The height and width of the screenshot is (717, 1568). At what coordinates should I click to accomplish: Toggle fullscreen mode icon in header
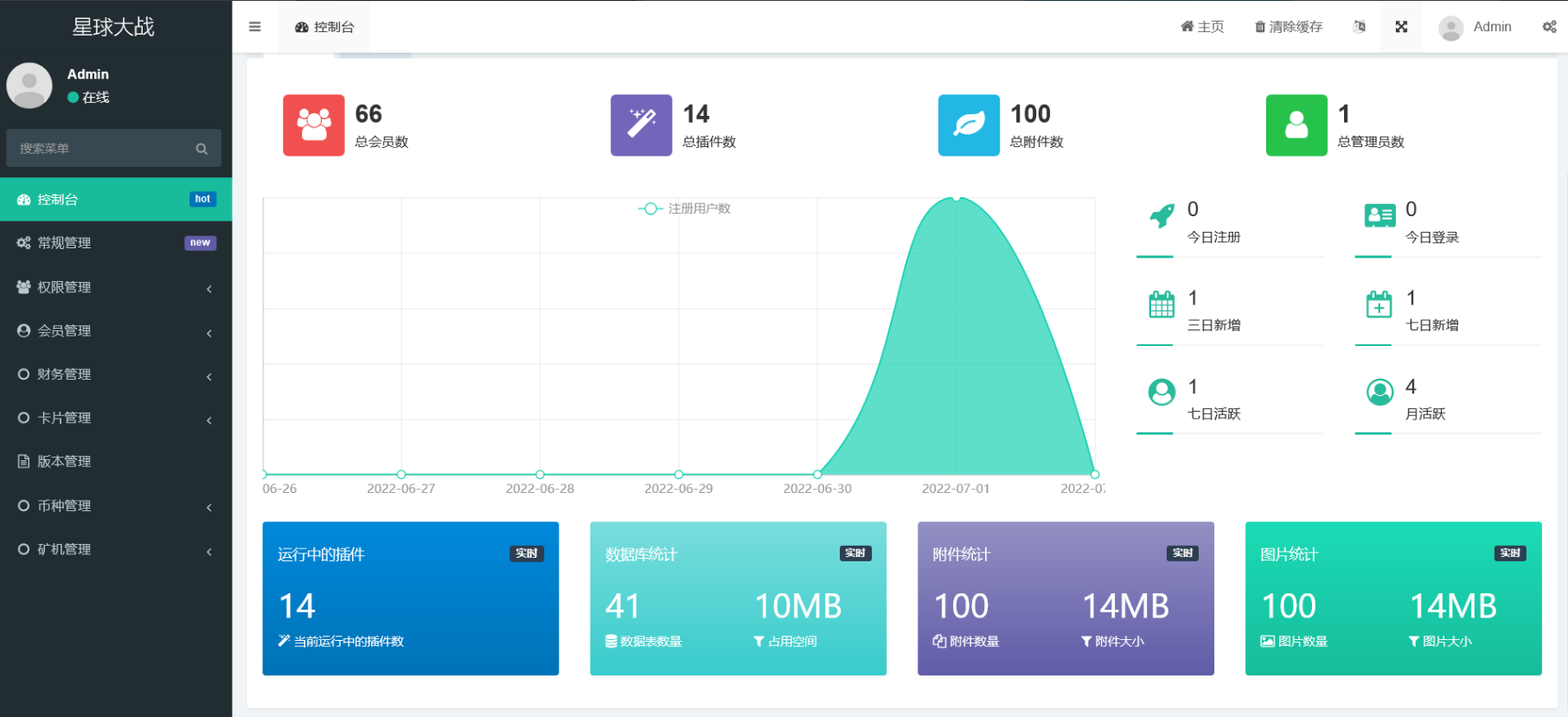pyautogui.click(x=1401, y=27)
